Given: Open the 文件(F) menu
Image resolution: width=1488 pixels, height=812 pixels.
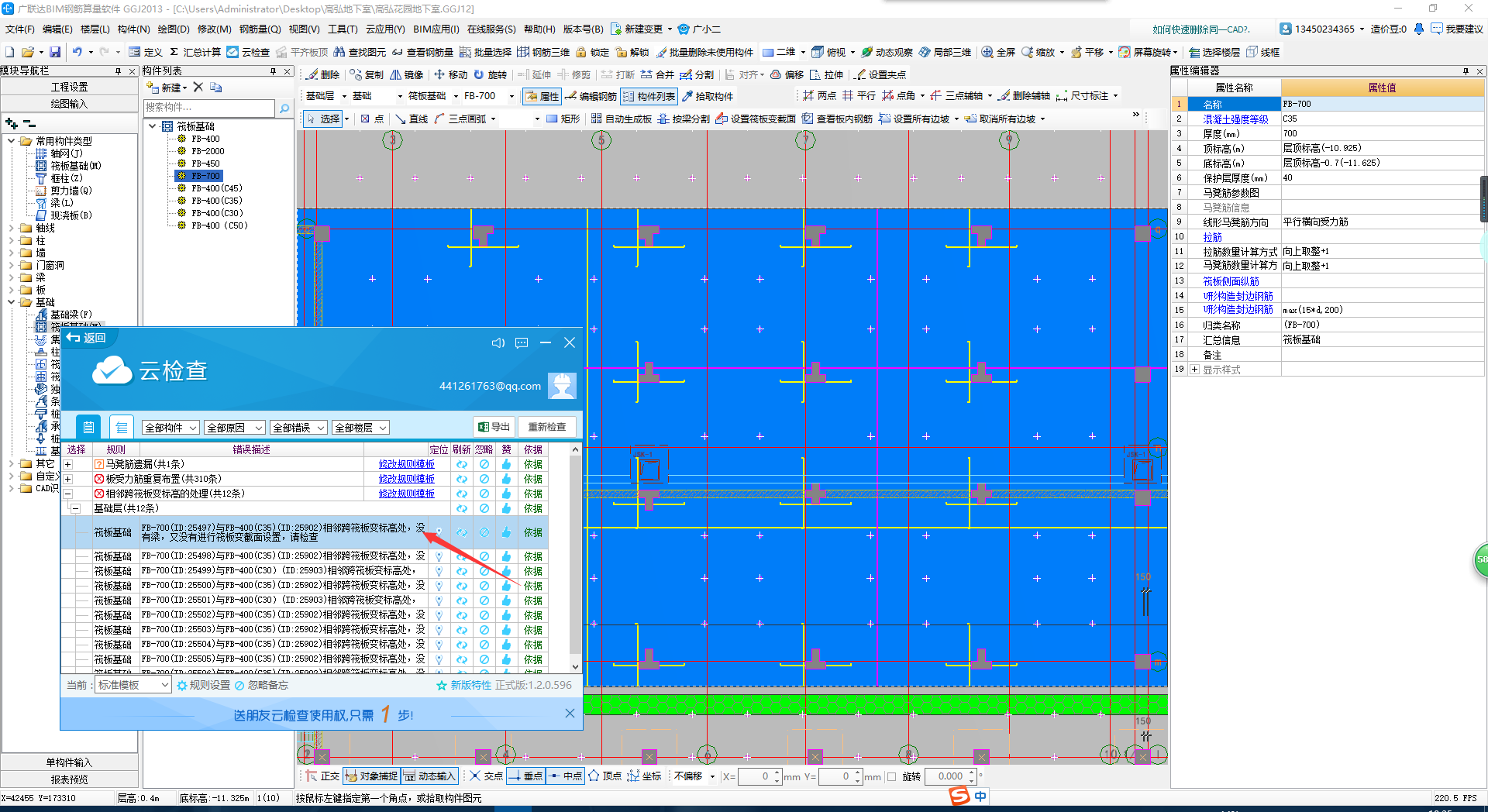Looking at the screenshot, I should pyautogui.click(x=20, y=29).
